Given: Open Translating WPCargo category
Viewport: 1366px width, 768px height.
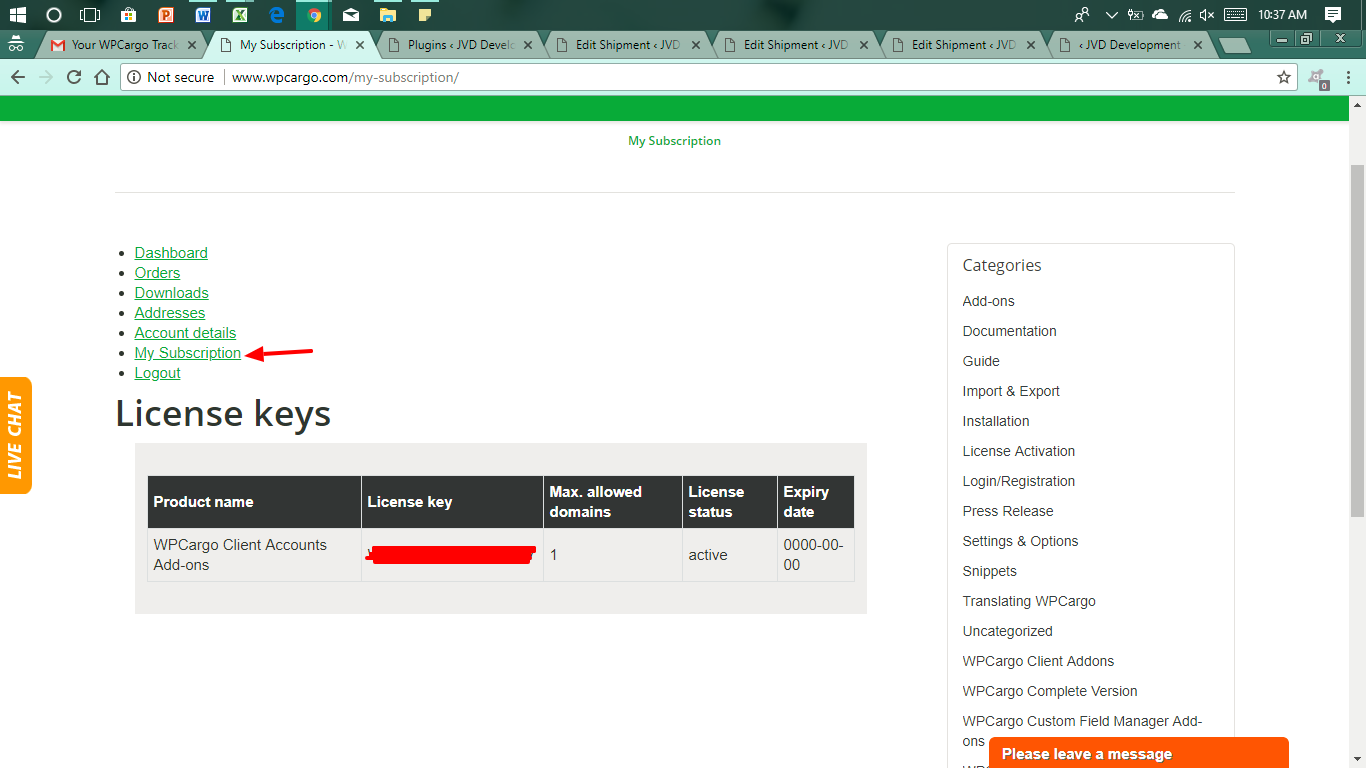Looking at the screenshot, I should click(1029, 601).
